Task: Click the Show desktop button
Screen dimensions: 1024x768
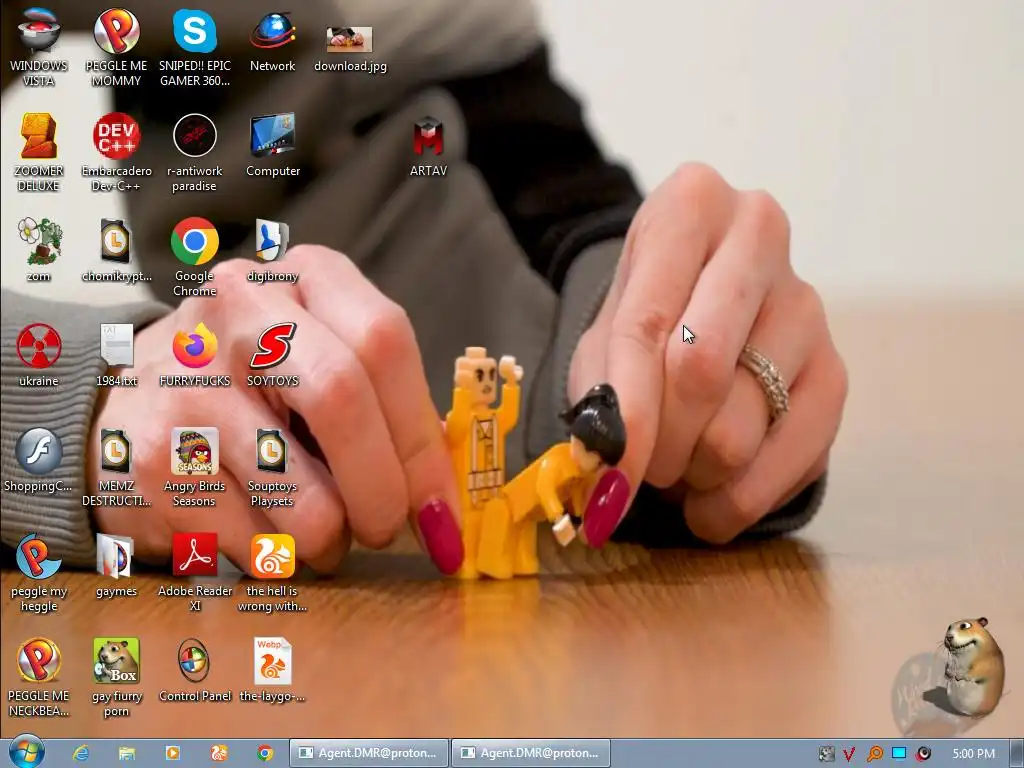Action: [x=1016, y=753]
